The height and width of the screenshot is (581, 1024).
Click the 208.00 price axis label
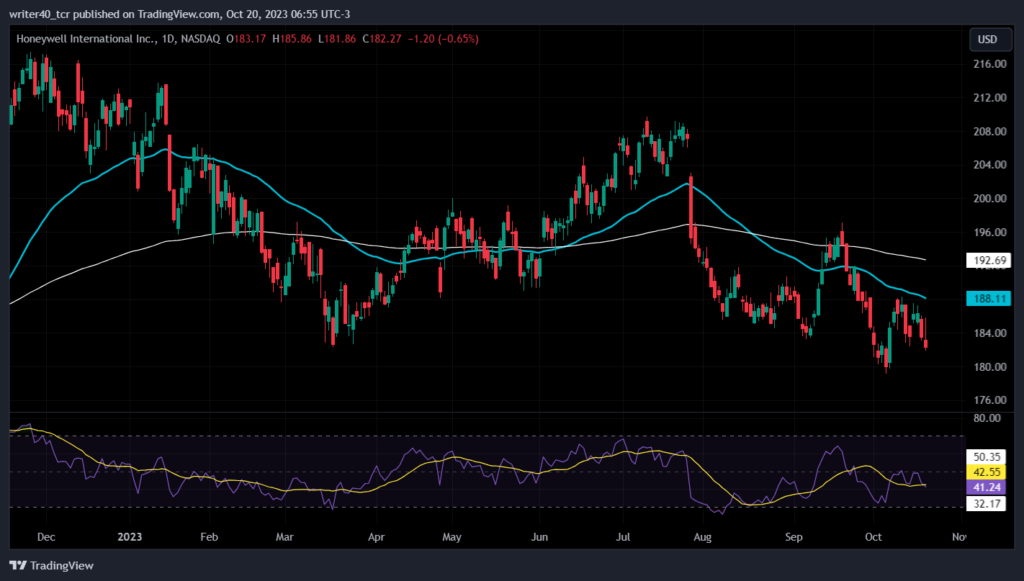pos(989,131)
